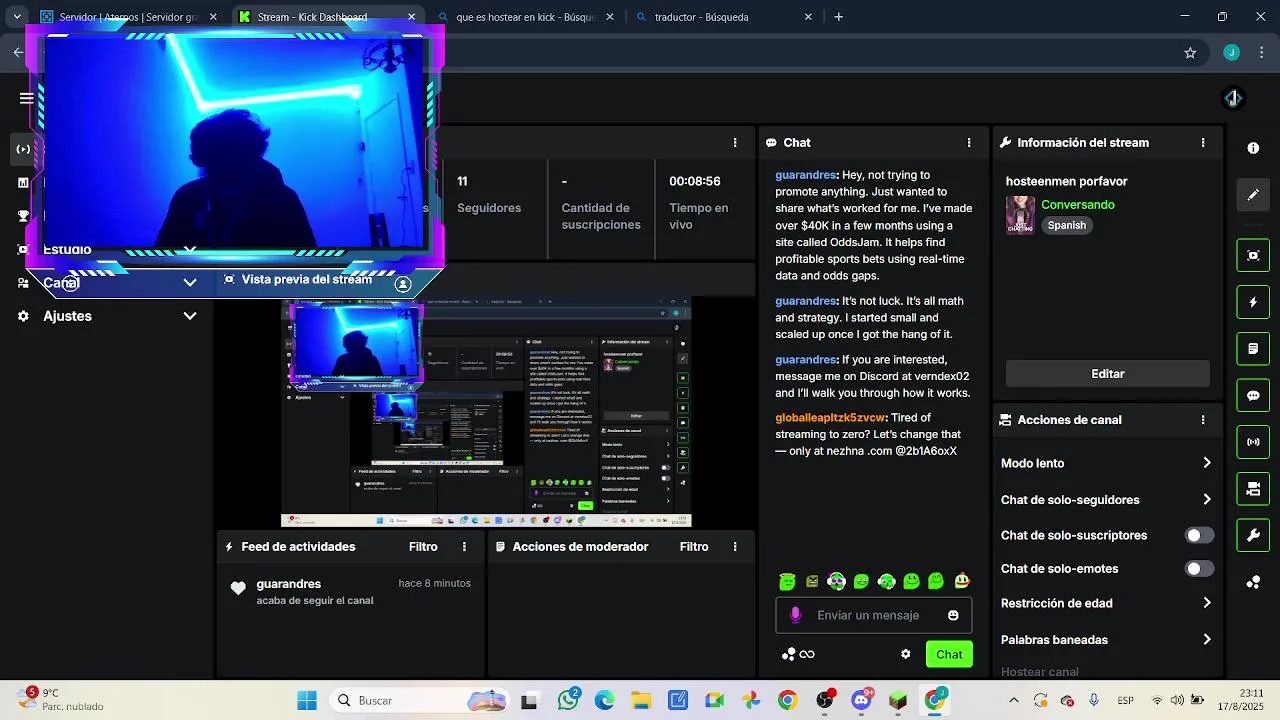The image size is (1280, 720).
Task: Toggle Chat de solo-suscriptores switch
Action: [1199, 535]
